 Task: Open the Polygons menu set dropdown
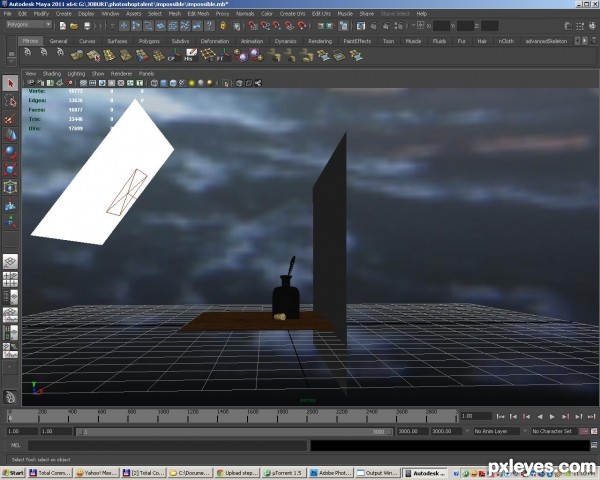click(29, 24)
